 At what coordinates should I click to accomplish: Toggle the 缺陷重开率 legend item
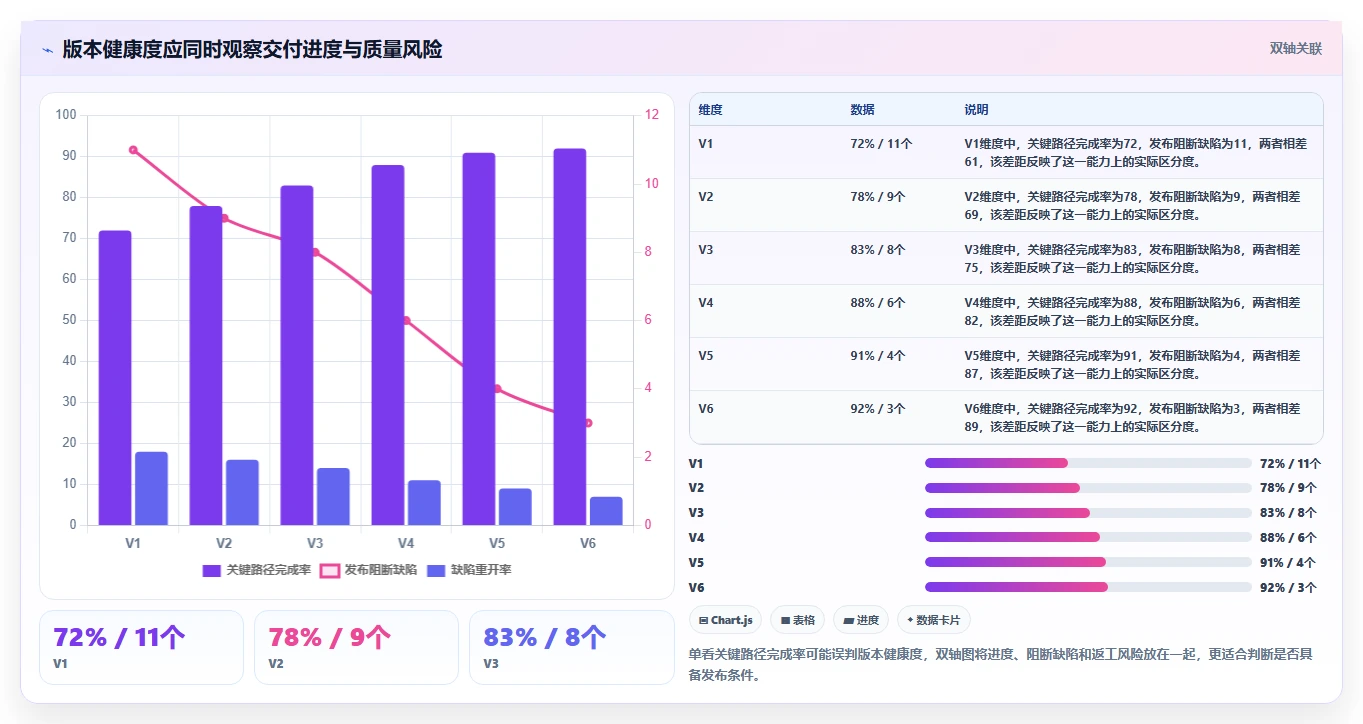click(470, 570)
